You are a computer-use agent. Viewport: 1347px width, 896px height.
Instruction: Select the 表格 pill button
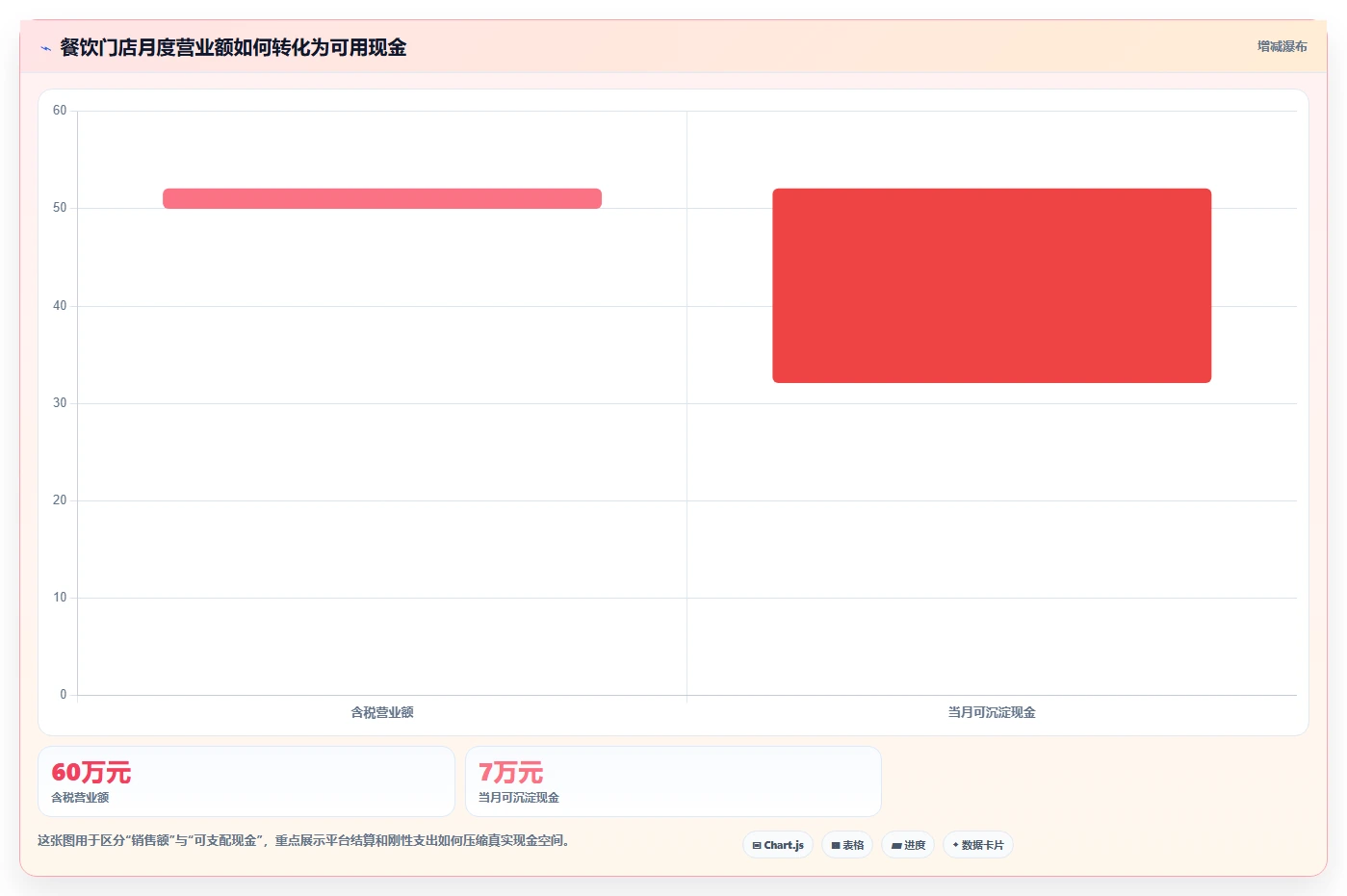(847, 845)
